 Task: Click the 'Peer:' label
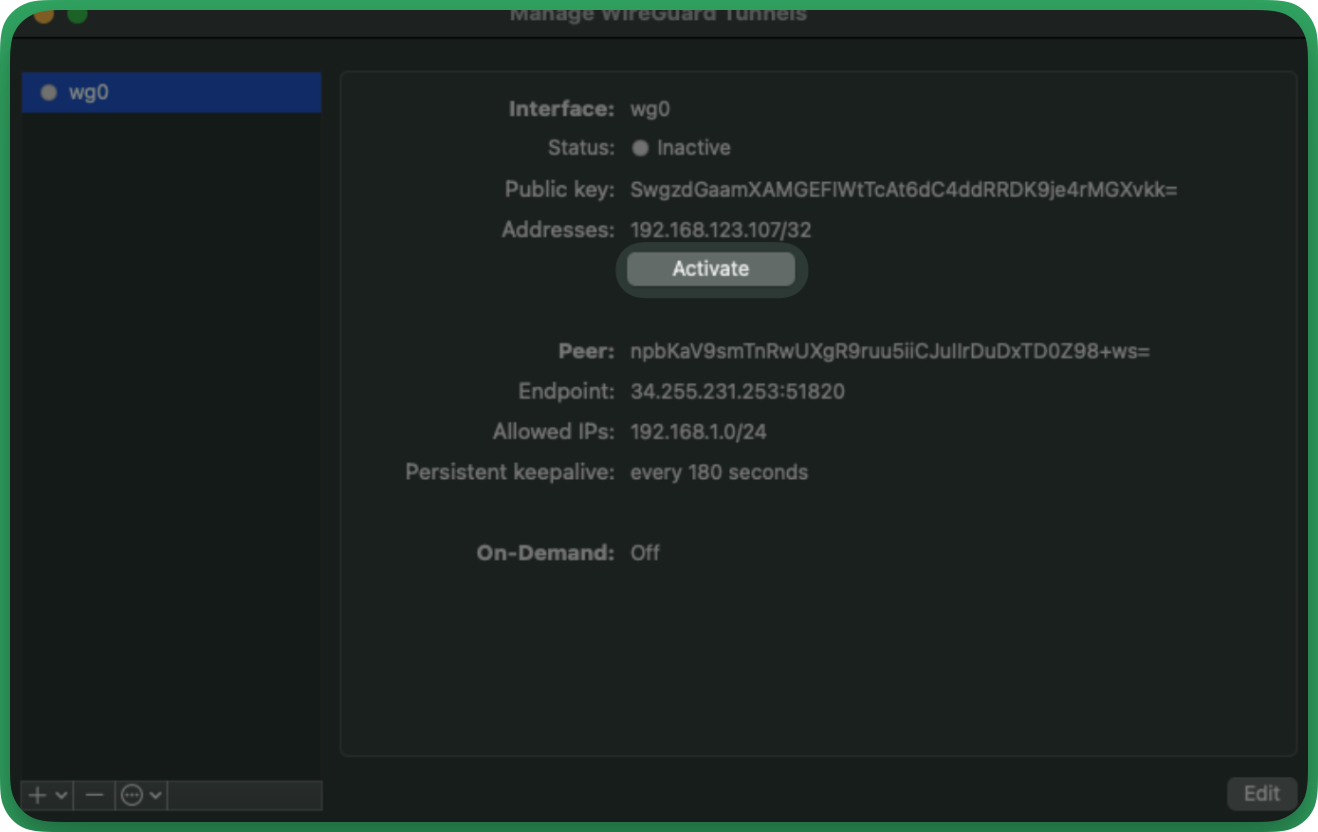click(x=586, y=352)
